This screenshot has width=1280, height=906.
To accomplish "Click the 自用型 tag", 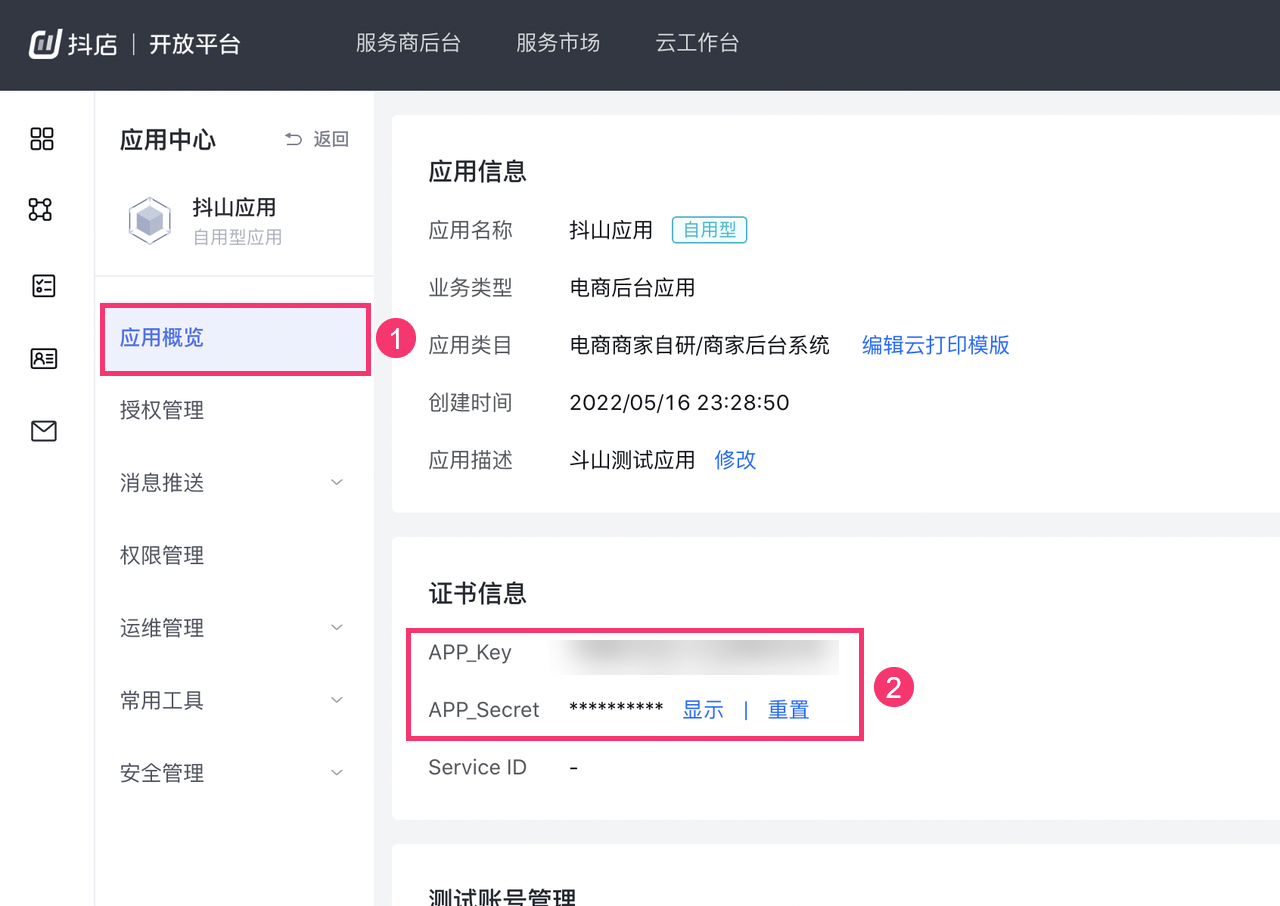I will (709, 230).
